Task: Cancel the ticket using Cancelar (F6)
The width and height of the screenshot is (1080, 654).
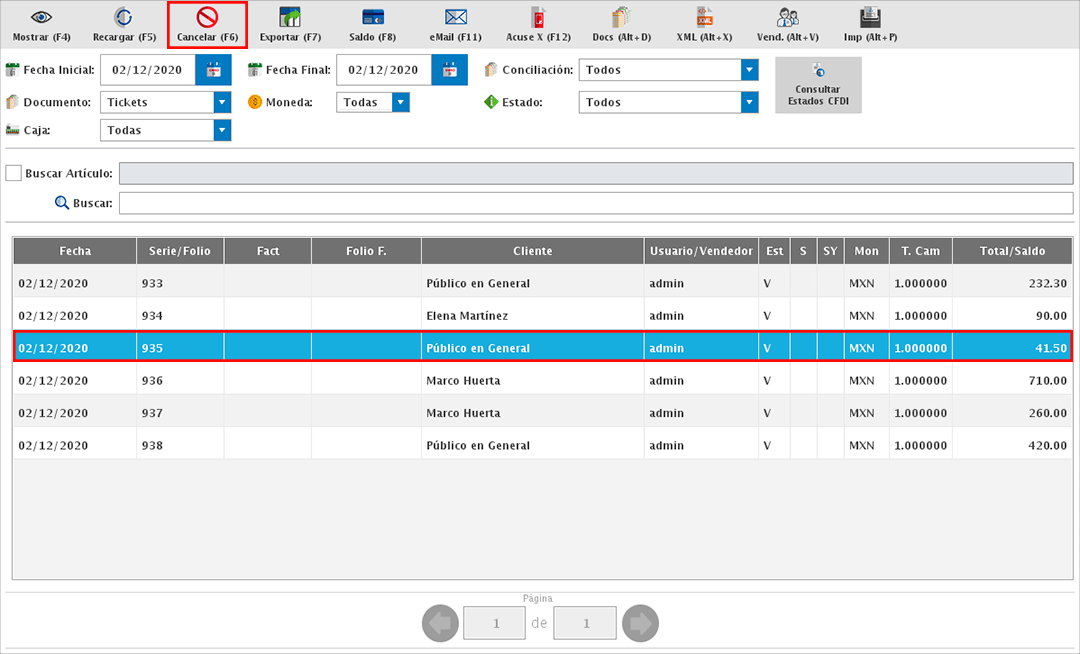Action: (x=207, y=17)
